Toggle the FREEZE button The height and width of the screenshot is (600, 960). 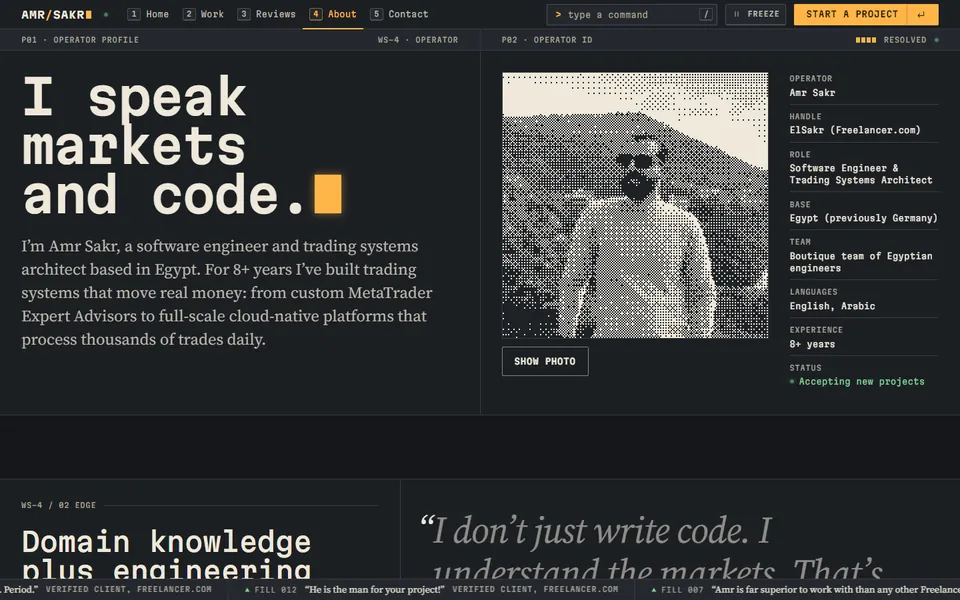(756, 14)
